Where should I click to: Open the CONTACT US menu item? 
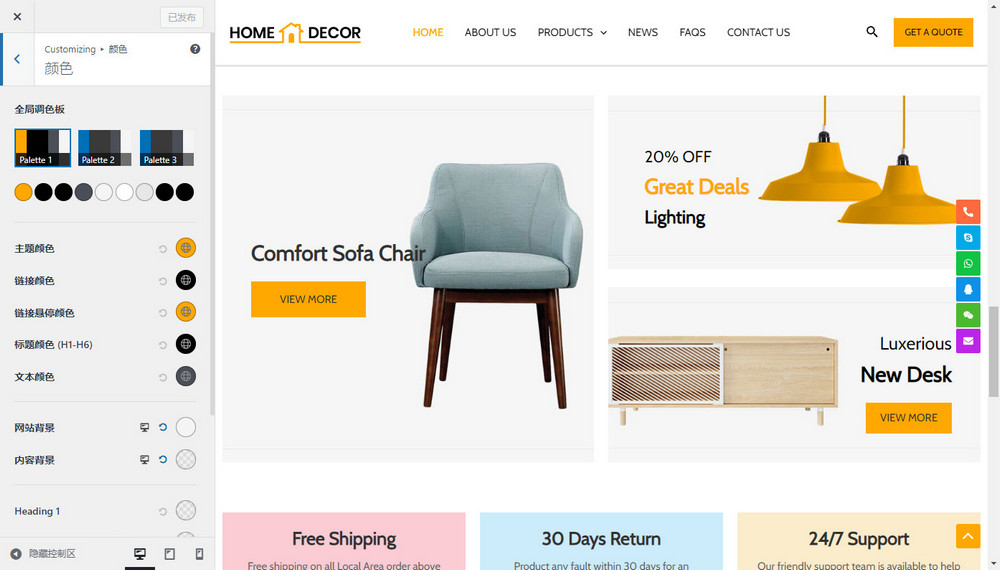pyautogui.click(x=758, y=32)
